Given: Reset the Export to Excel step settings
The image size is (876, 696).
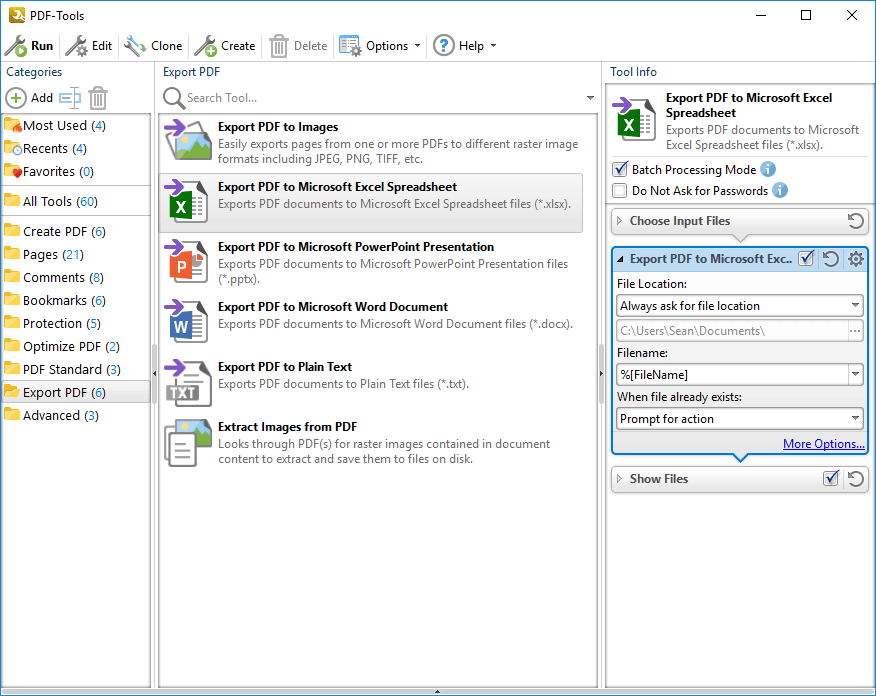Looking at the screenshot, I should point(831,259).
